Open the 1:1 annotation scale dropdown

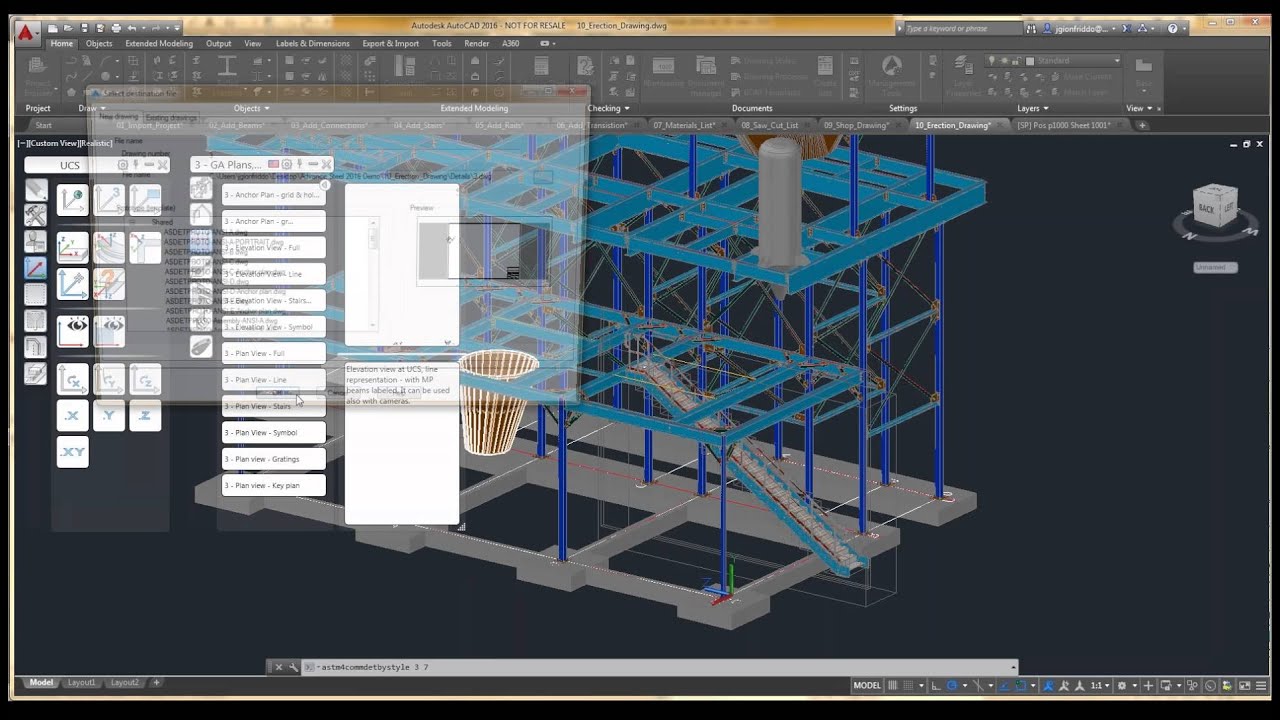[1101, 686]
